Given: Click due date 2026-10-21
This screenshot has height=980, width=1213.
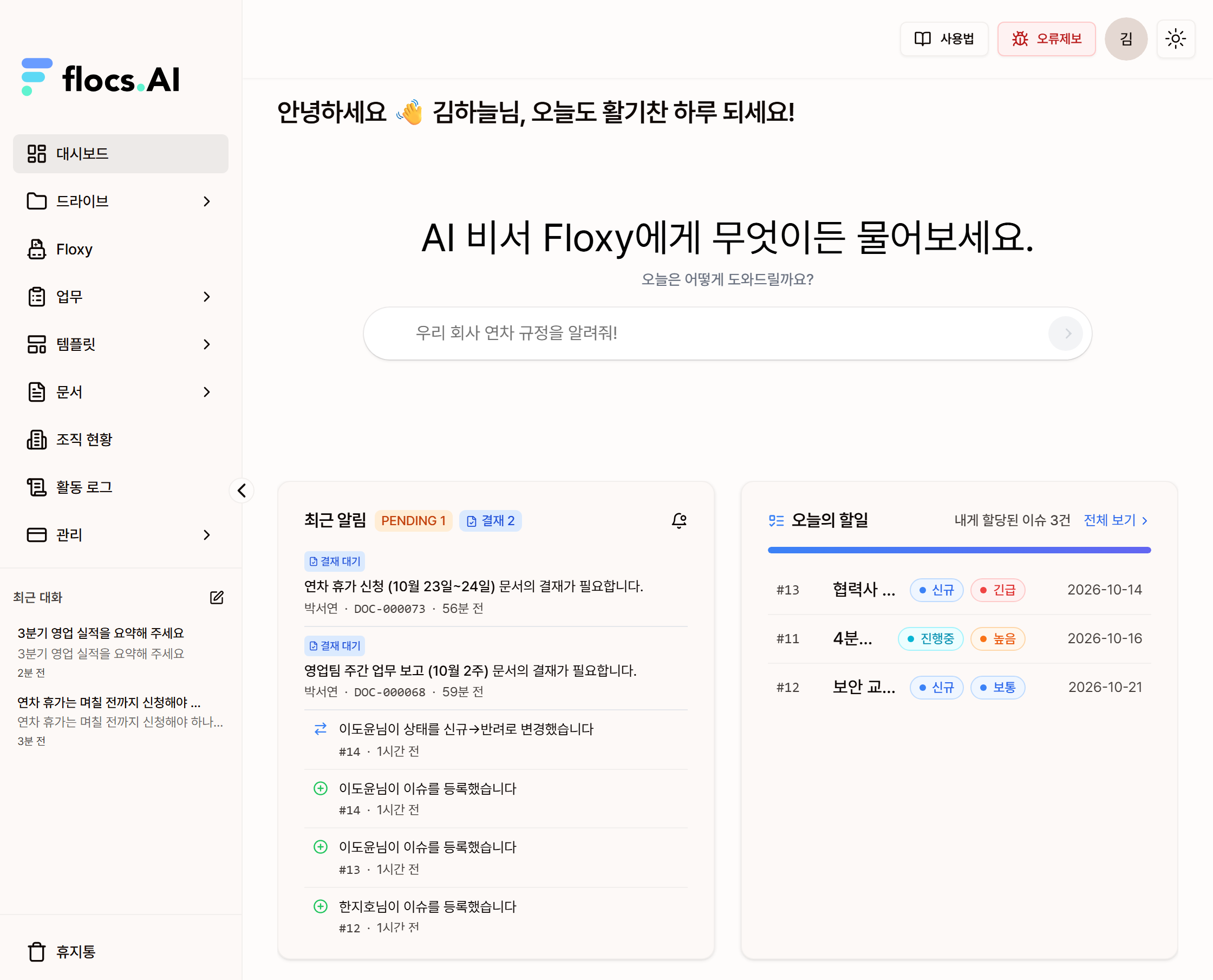Looking at the screenshot, I should click(1105, 687).
